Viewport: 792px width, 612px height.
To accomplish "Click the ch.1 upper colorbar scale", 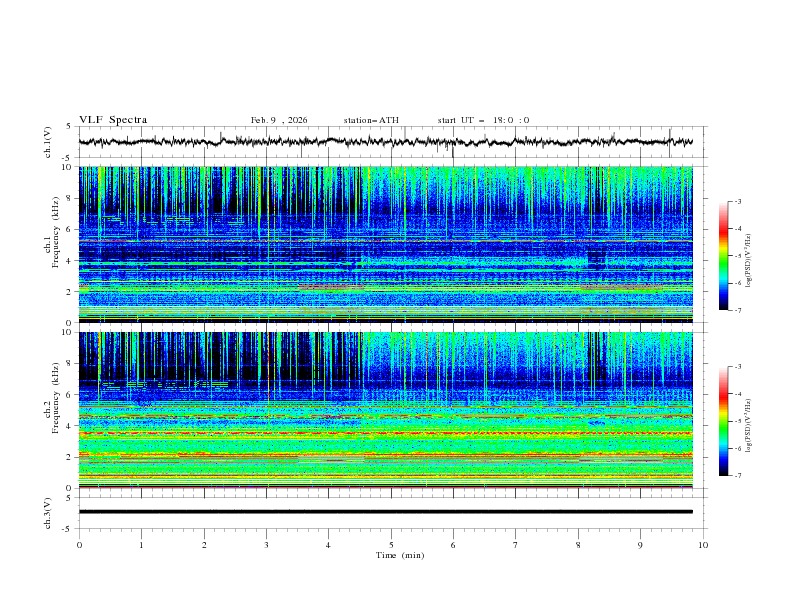I will tap(724, 256).
